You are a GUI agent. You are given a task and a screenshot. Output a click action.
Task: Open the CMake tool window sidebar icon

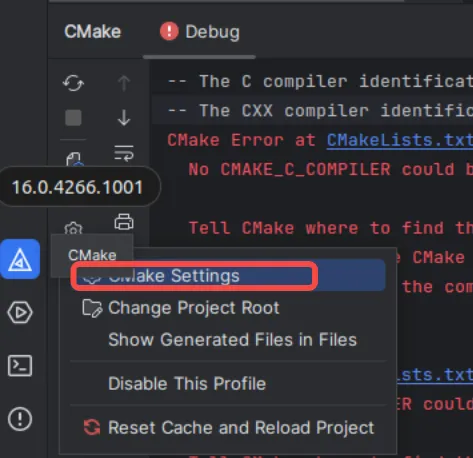20,259
